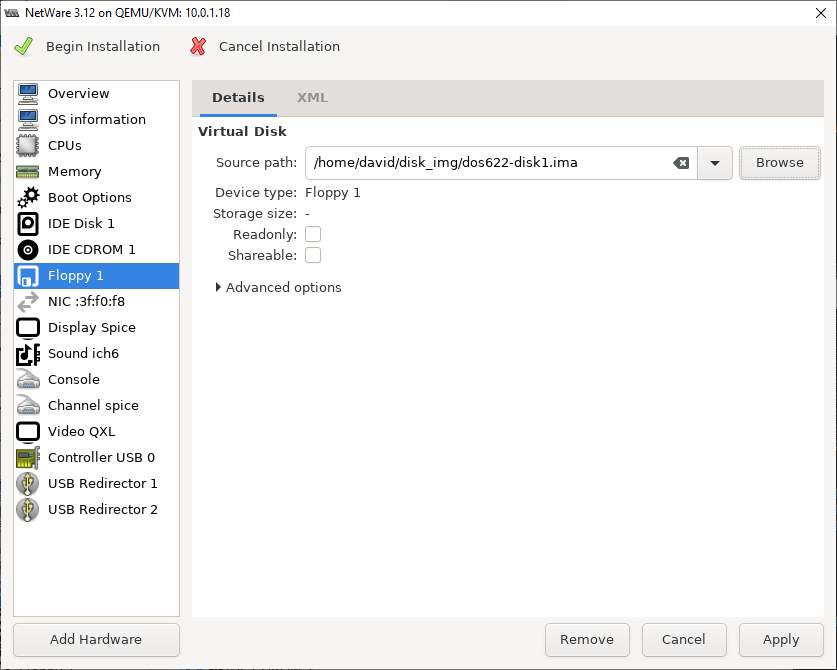Click the Console serial port icon

(x=28, y=380)
